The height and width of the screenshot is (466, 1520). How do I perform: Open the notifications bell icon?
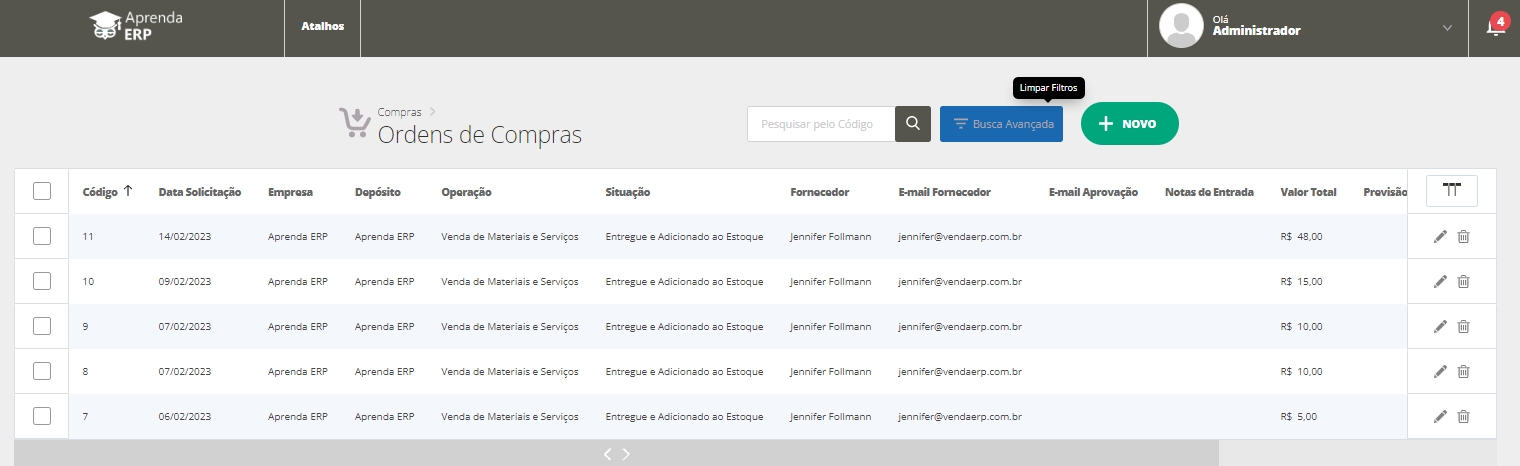[x=1495, y=28]
